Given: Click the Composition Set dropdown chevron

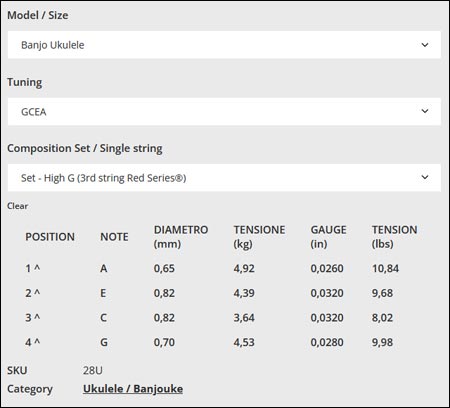Looking at the screenshot, I should [x=425, y=177].
